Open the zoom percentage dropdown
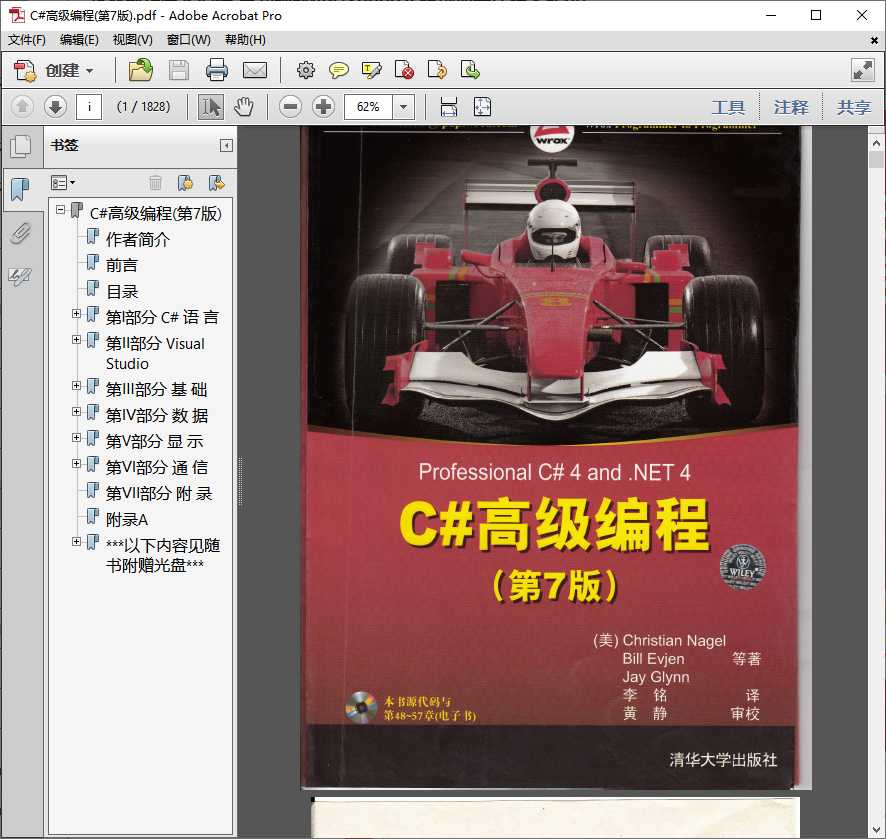Viewport: 886px width, 839px height. coord(402,107)
